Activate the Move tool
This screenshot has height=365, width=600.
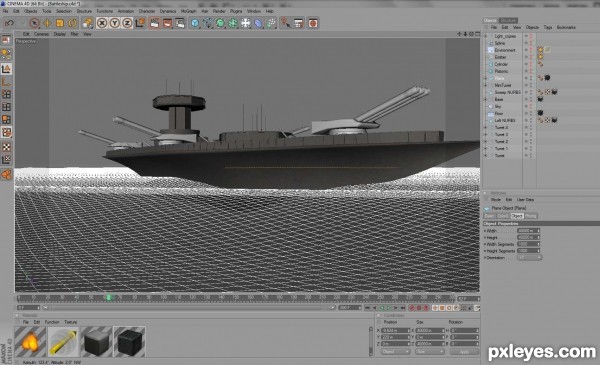tap(47, 23)
